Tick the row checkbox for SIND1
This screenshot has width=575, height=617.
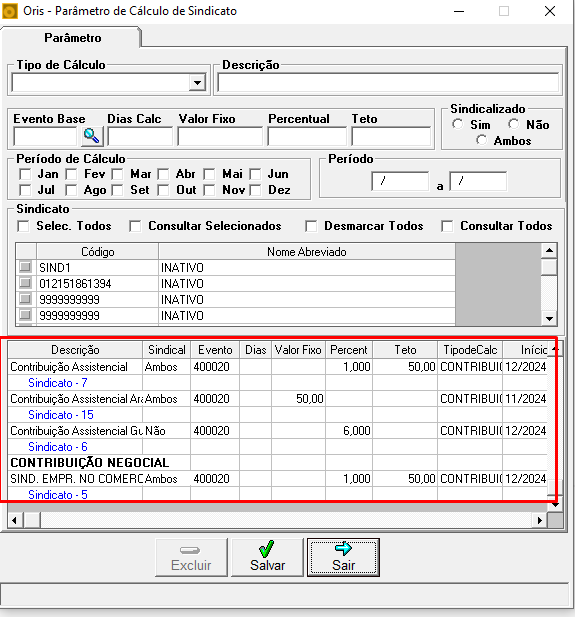tap(25, 267)
